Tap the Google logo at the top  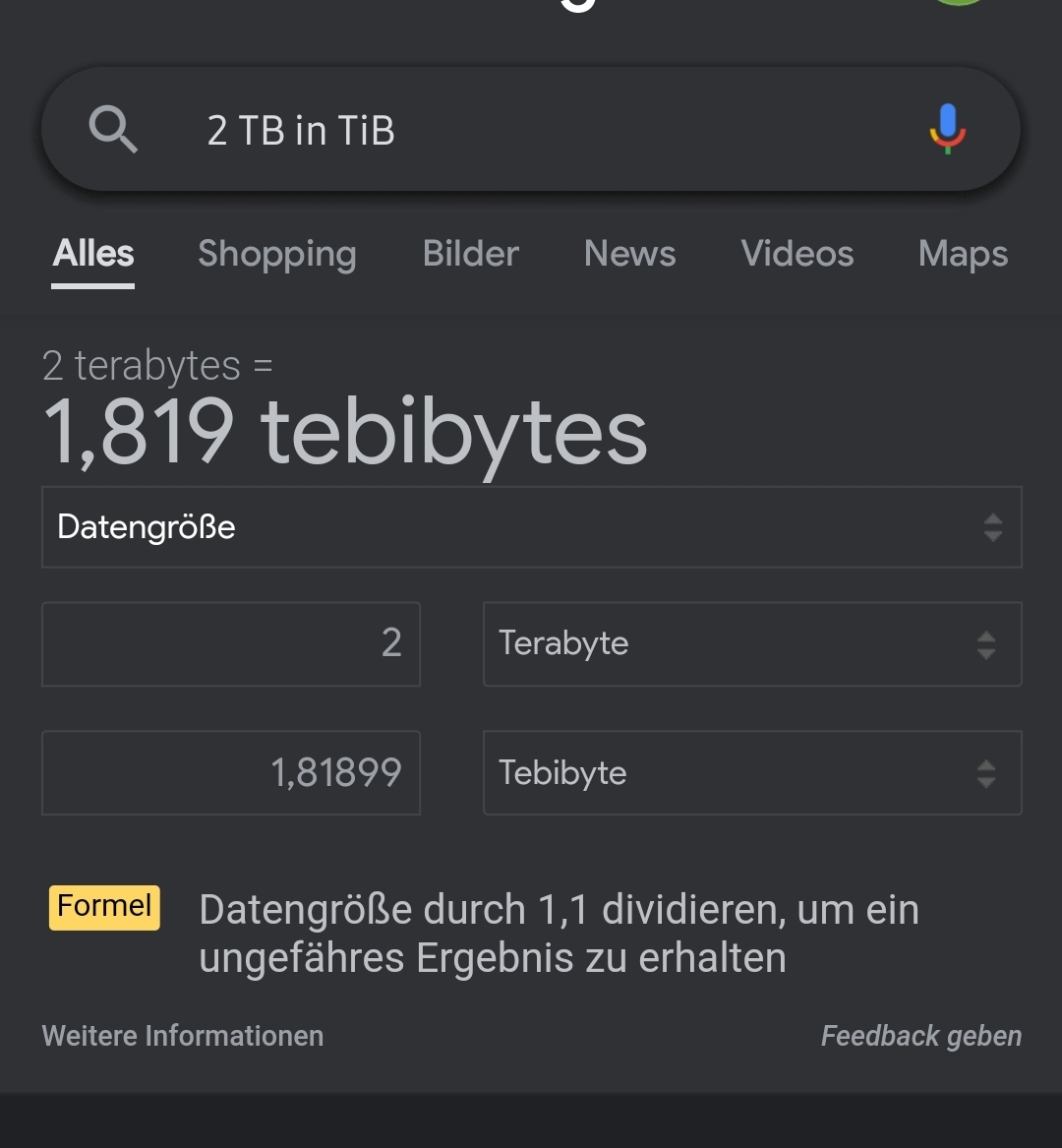click(580, 5)
